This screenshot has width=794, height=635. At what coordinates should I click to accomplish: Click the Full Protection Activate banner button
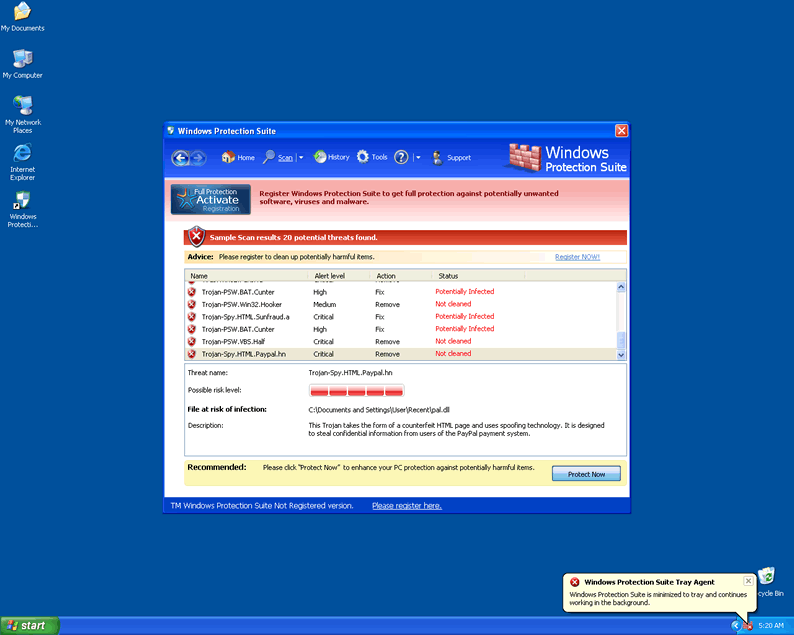pos(210,199)
